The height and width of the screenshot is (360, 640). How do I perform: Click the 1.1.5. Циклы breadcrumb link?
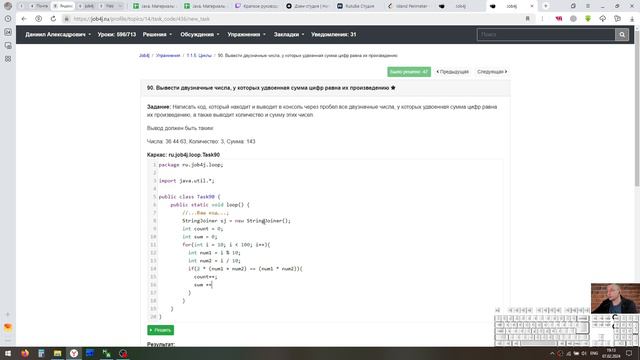click(199, 56)
